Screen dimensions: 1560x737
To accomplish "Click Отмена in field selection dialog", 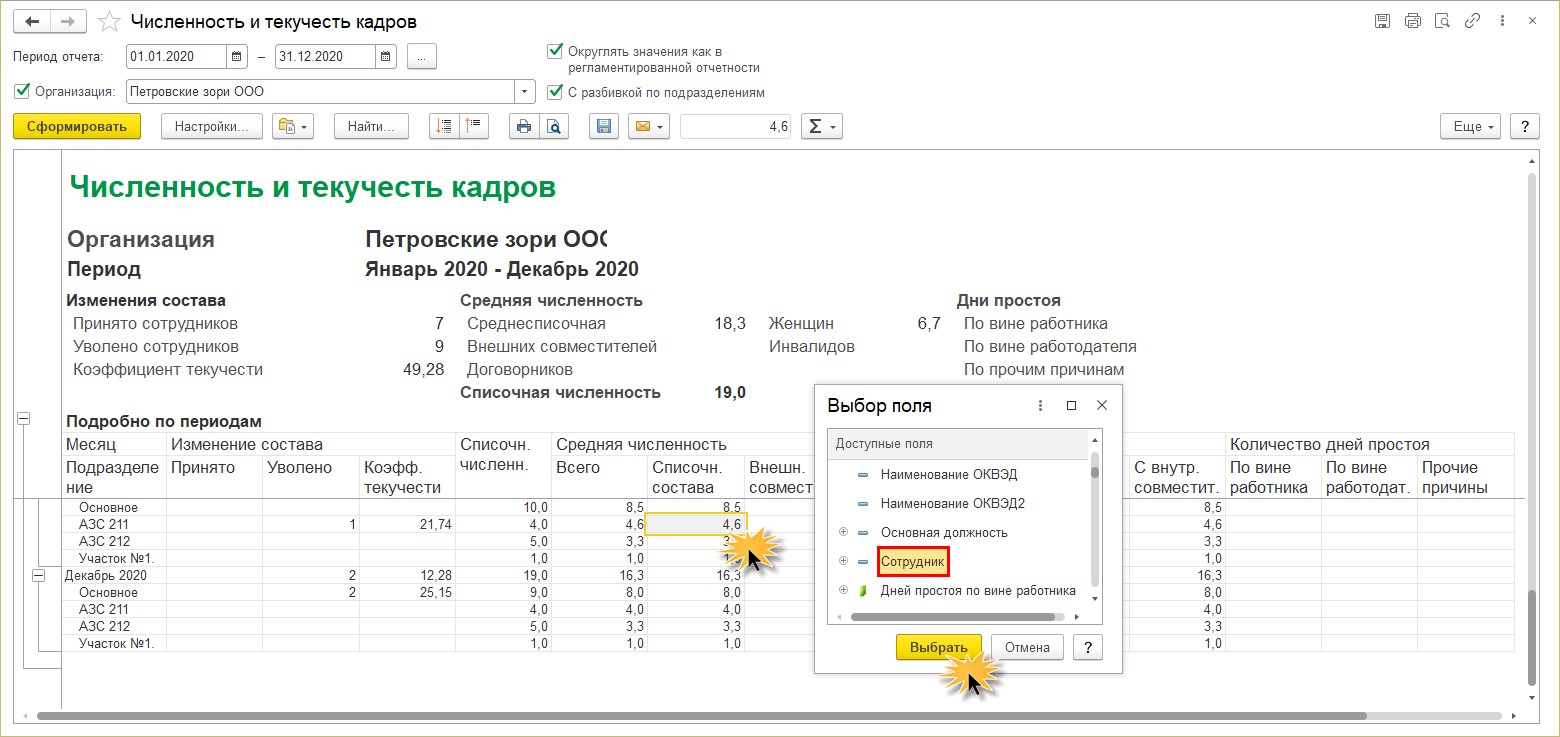I will coord(1027,647).
